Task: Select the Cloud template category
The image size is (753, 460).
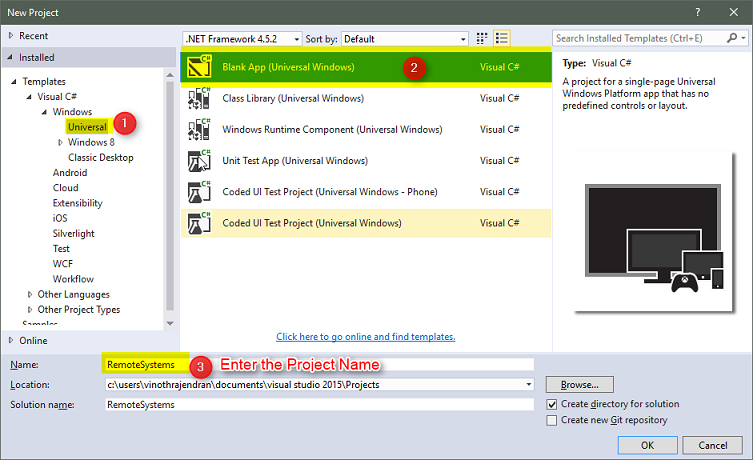Action: pos(65,188)
